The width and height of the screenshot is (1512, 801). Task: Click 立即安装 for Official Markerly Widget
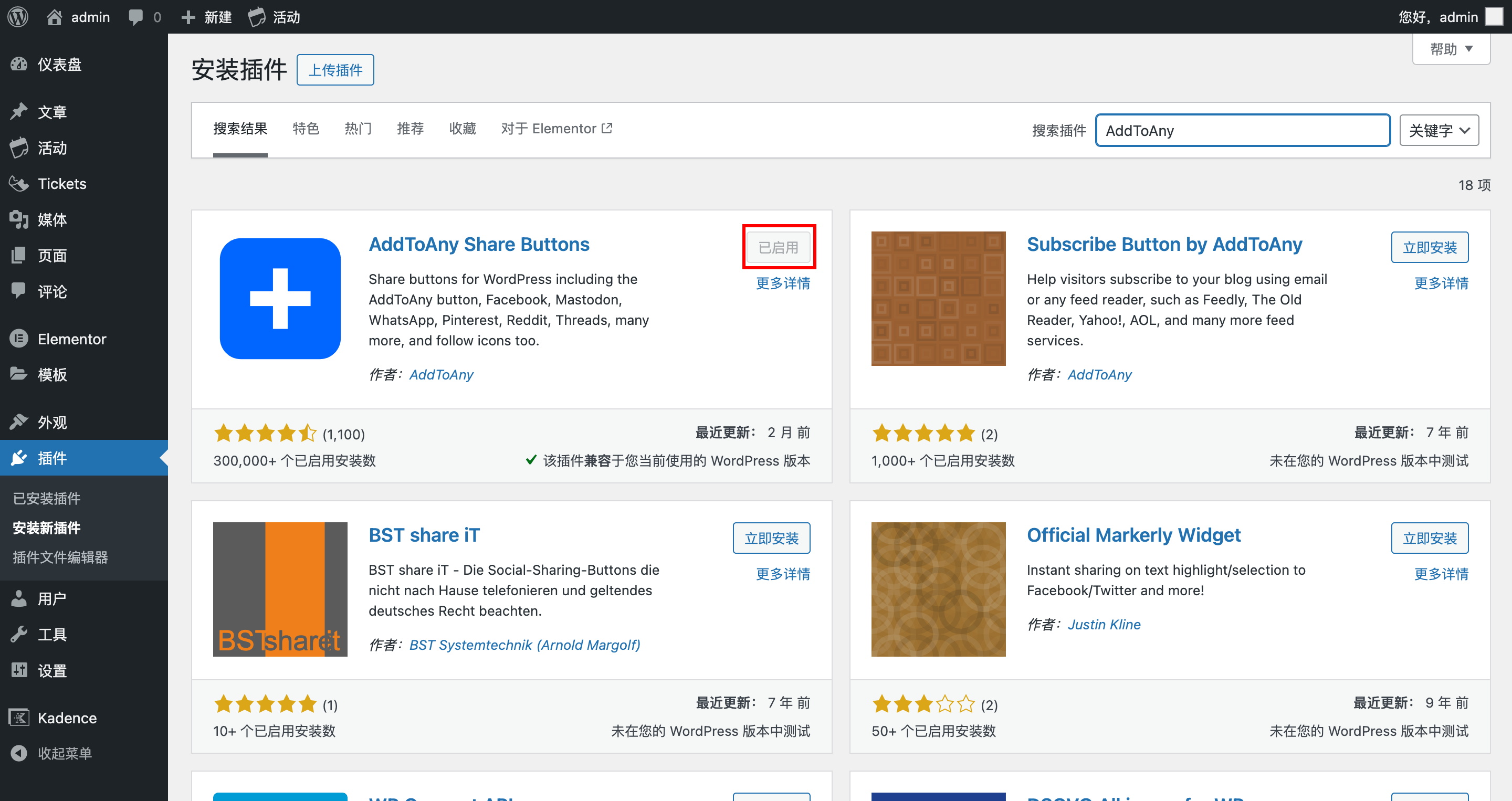click(1430, 538)
